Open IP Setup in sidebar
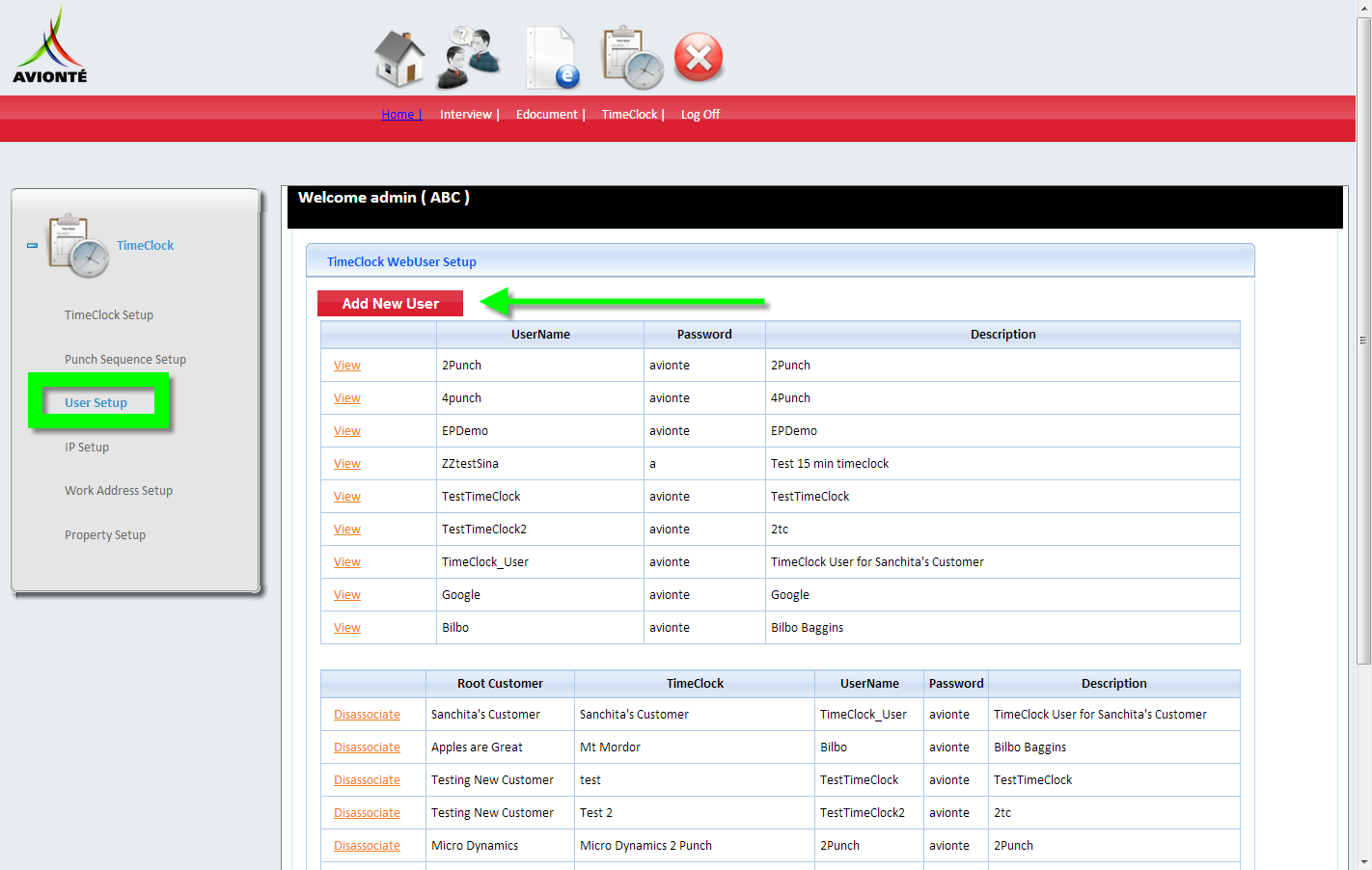Viewport: 1372px width, 870px height. [x=87, y=448]
